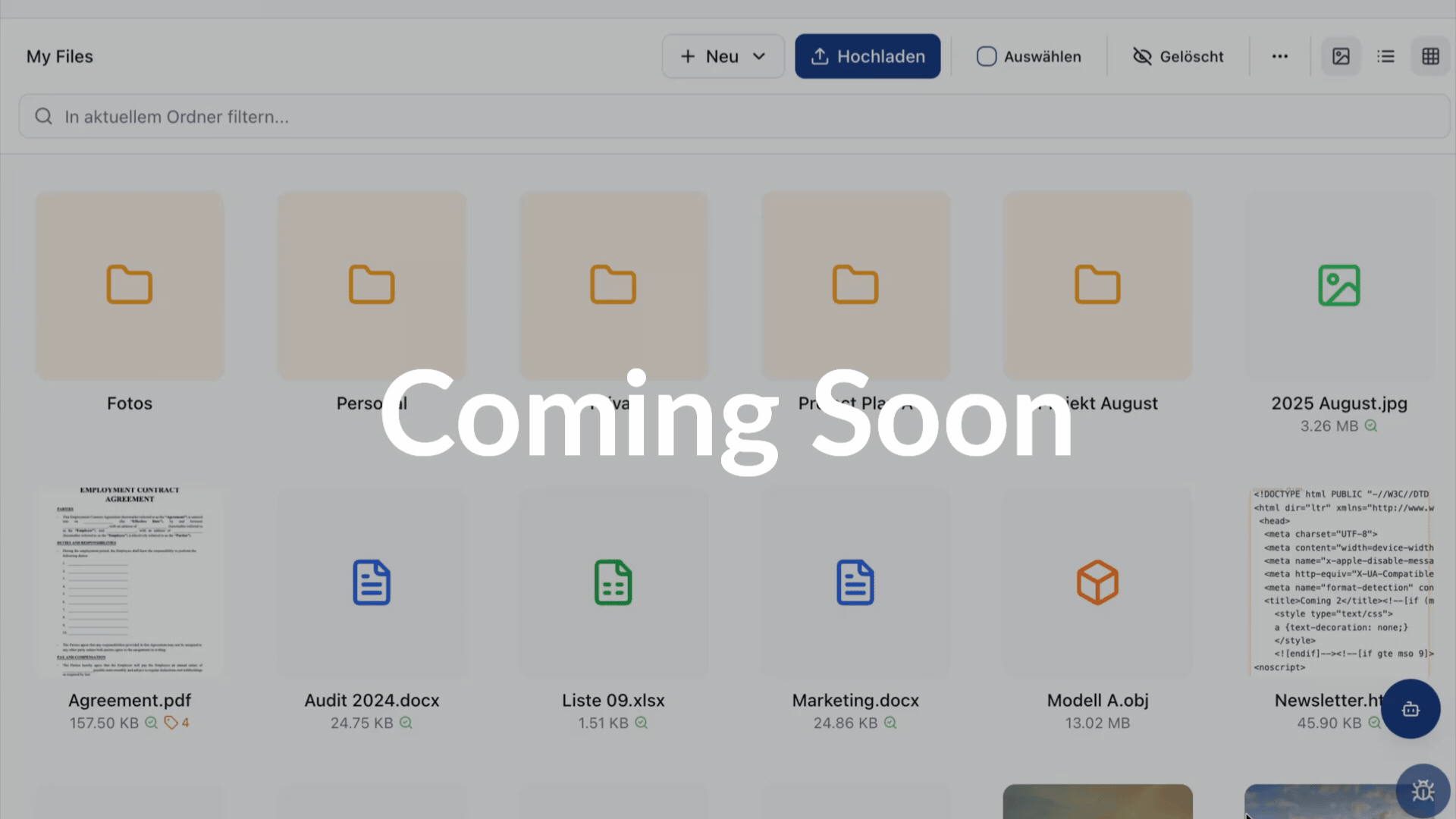
Task: Select the Audit 2024.docx file name
Action: click(x=372, y=701)
